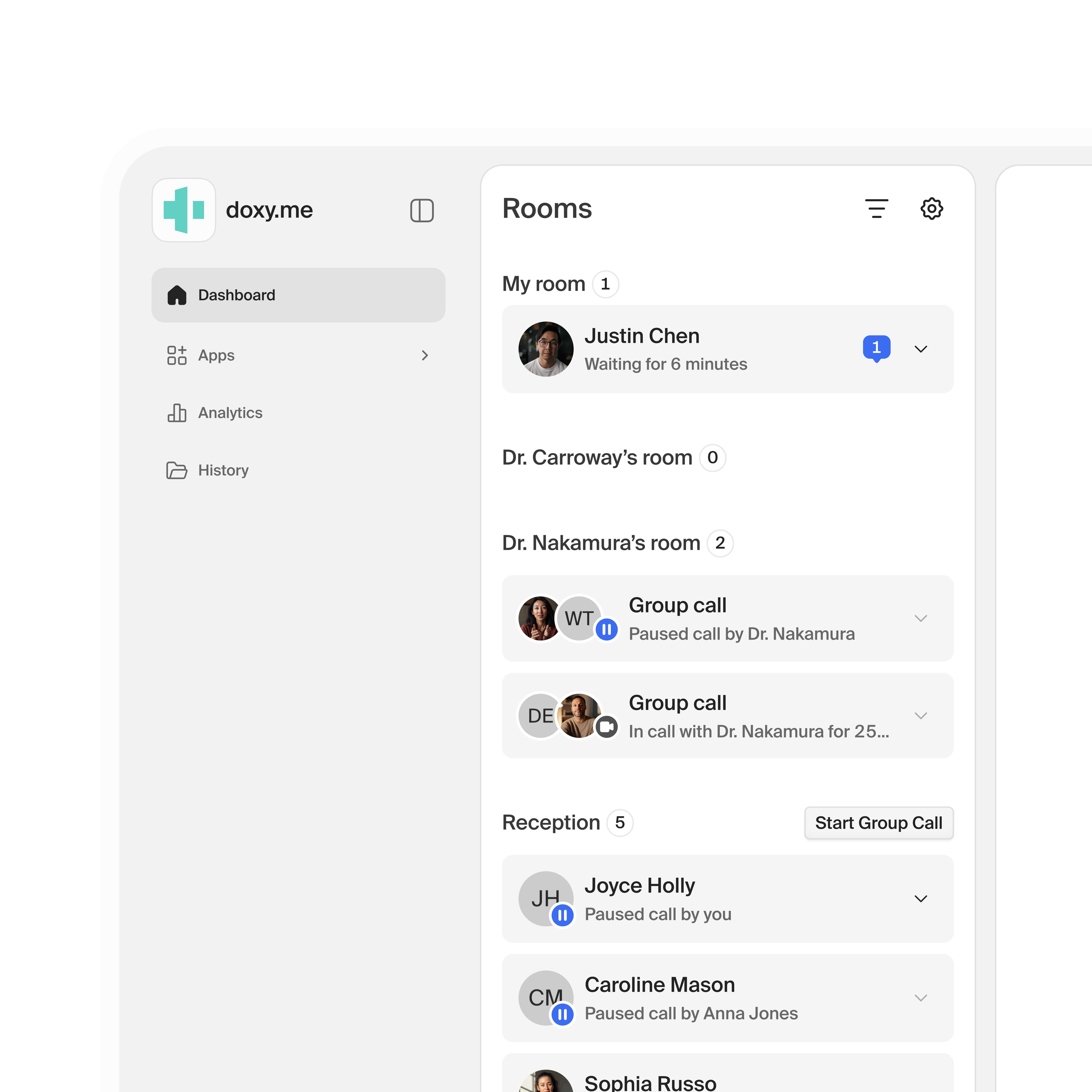This screenshot has width=1092, height=1092.
Task: Click 'Paused call by Dr. Nakamura' status
Action: pos(742,634)
